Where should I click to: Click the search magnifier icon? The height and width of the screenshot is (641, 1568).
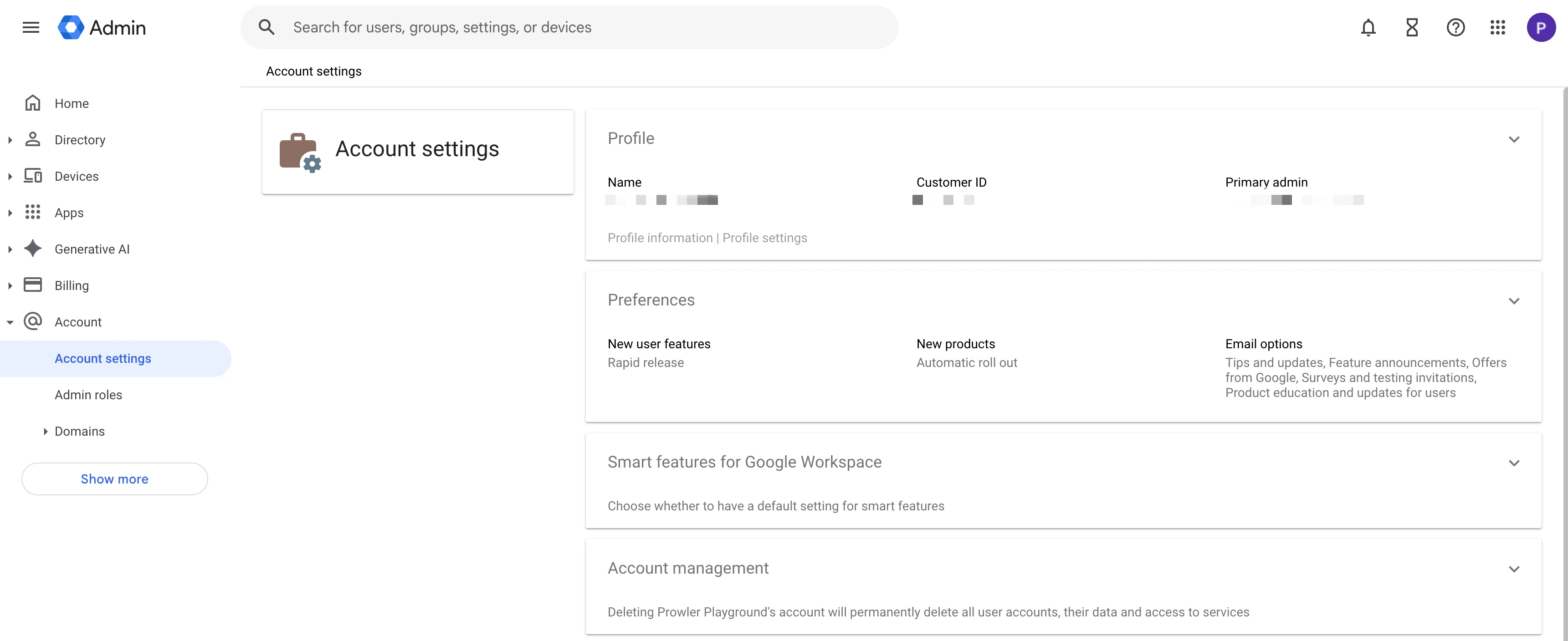(x=266, y=27)
